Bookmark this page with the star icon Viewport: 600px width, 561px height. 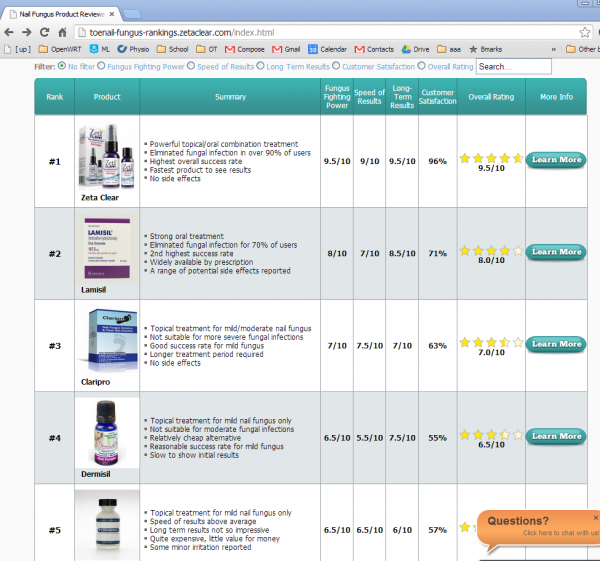click(585, 33)
